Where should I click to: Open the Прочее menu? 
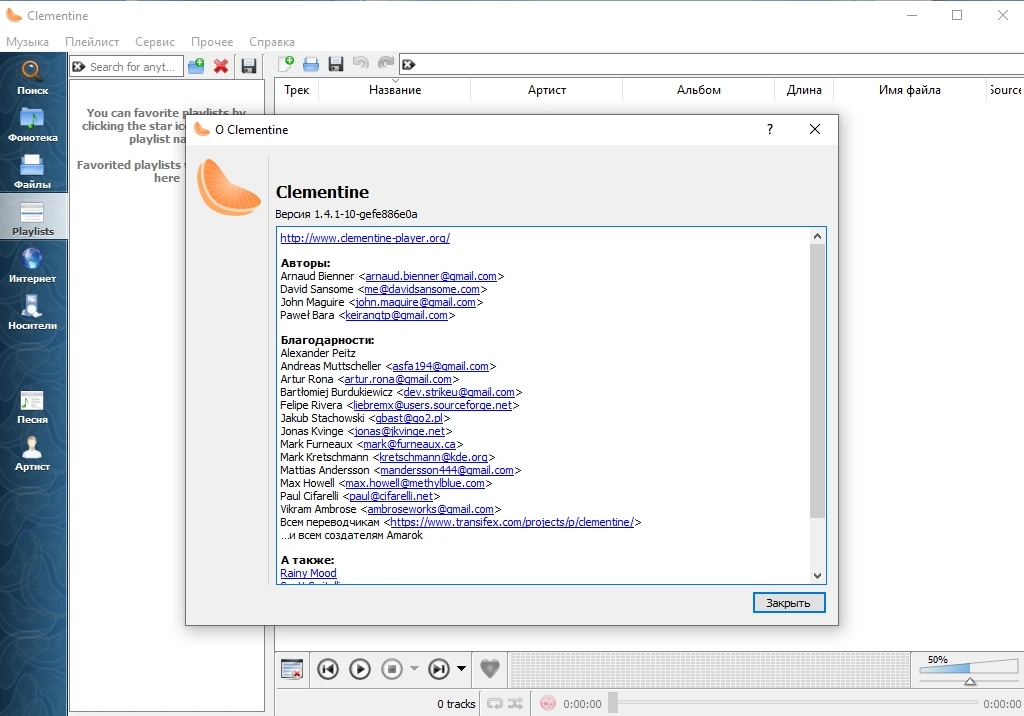(212, 42)
